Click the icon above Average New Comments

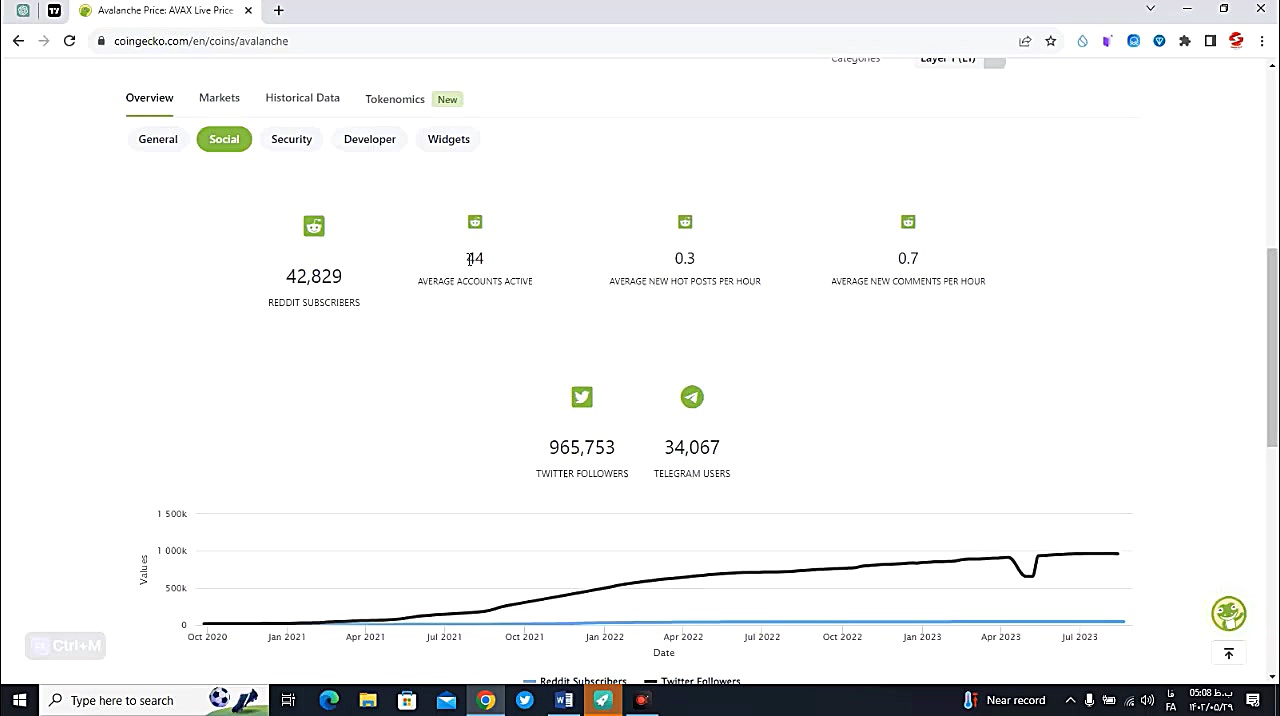click(x=908, y=222)
